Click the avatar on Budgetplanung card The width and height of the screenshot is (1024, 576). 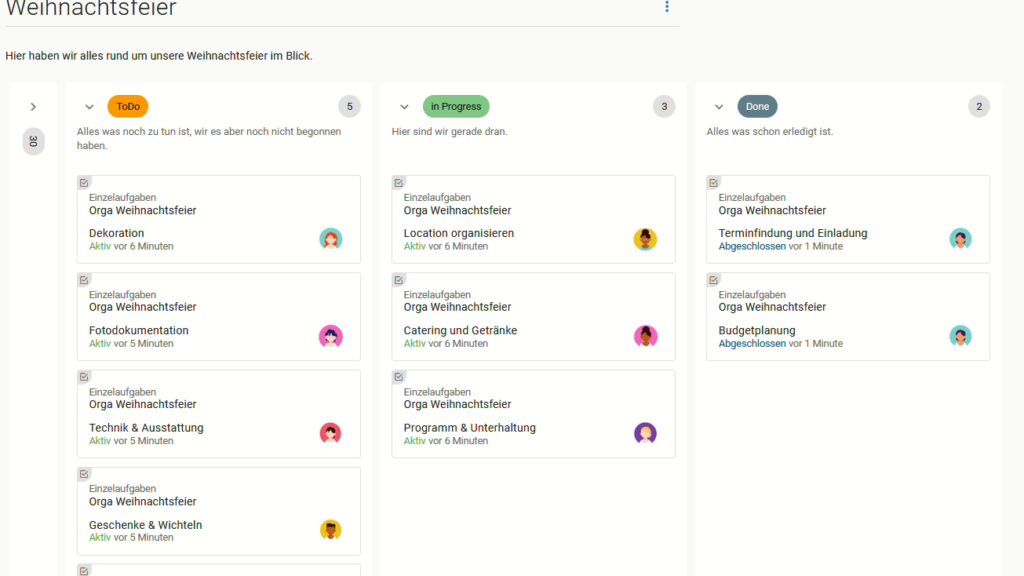960,336
